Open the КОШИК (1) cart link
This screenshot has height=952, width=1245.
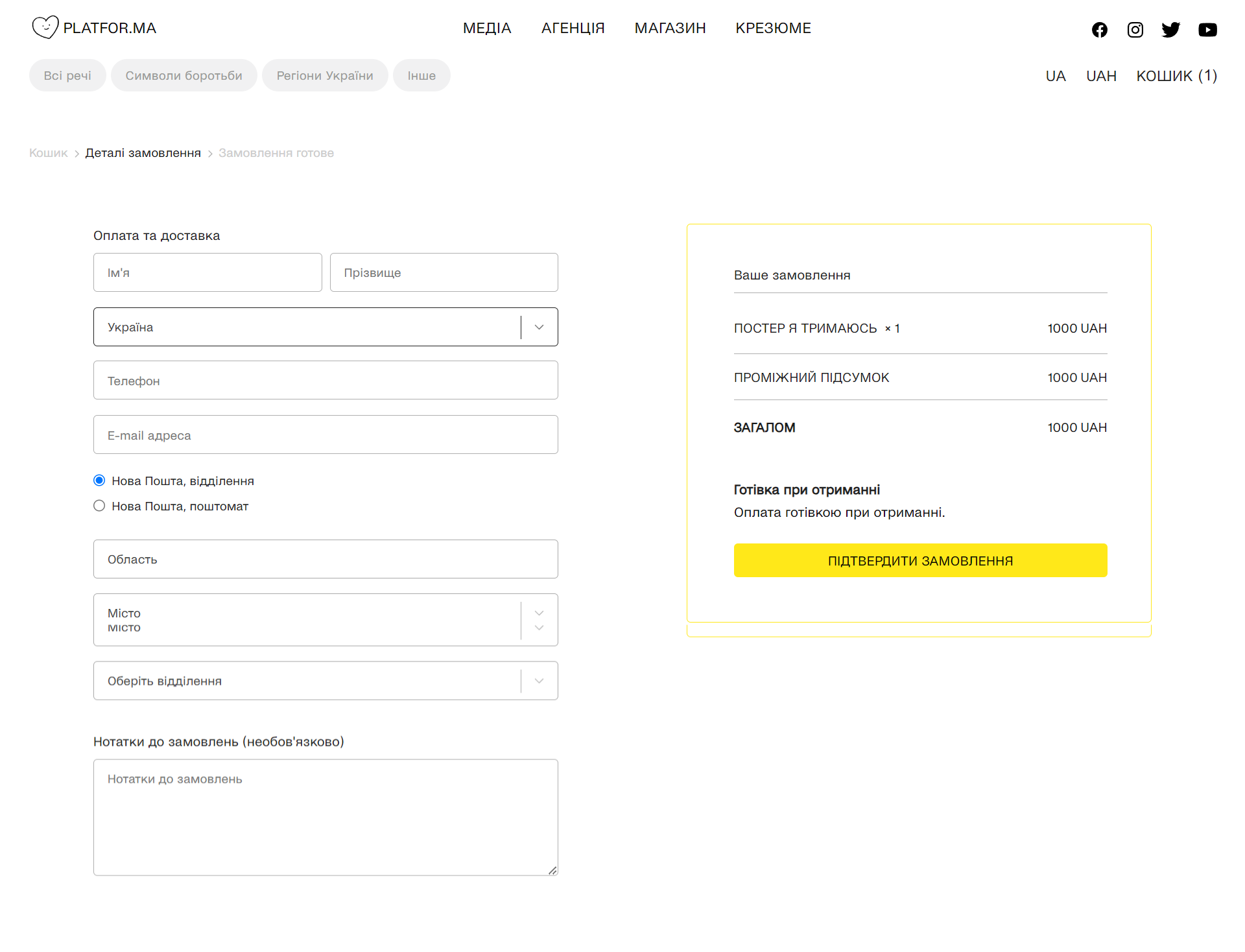point(1176,76)
